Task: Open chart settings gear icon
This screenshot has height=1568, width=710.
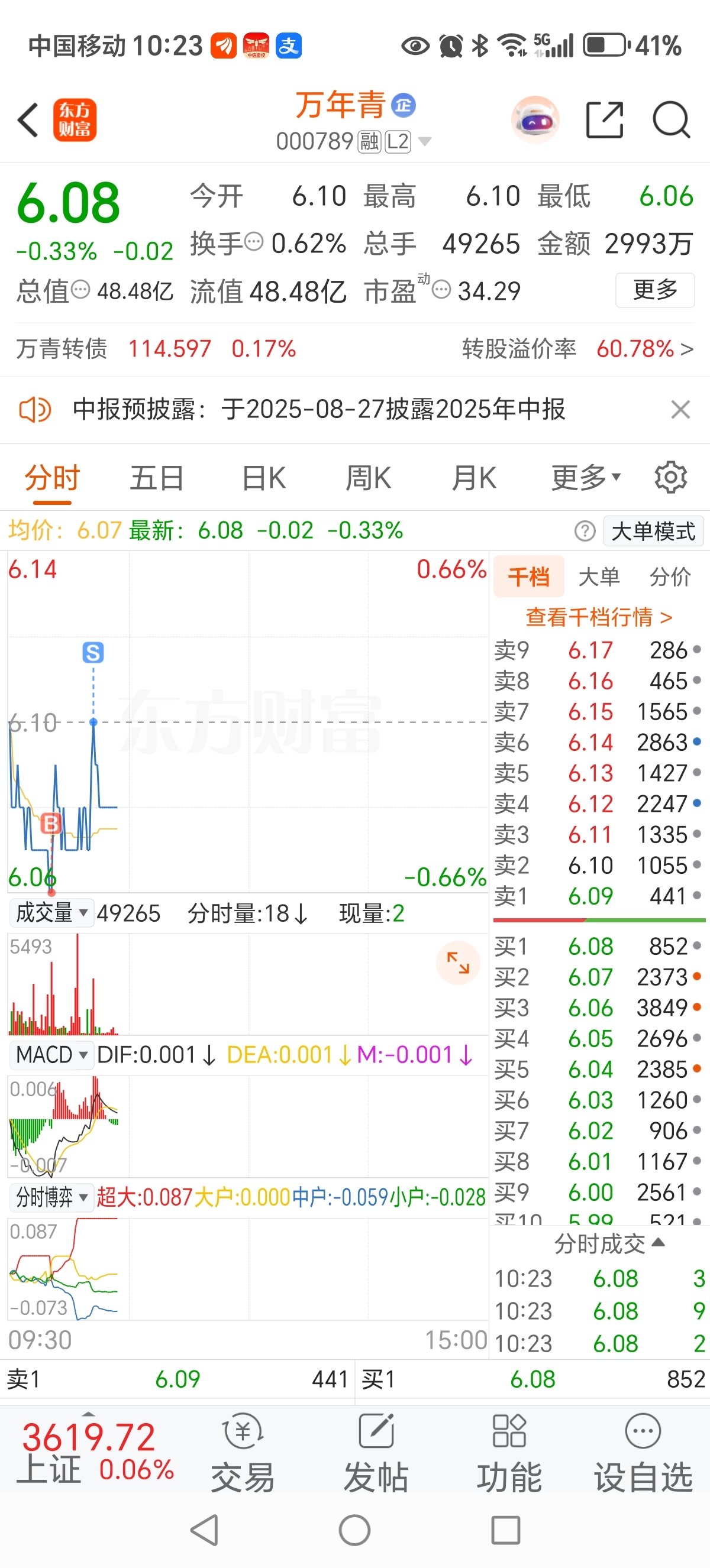Action: pyautogui.click(x=670, y=478)
